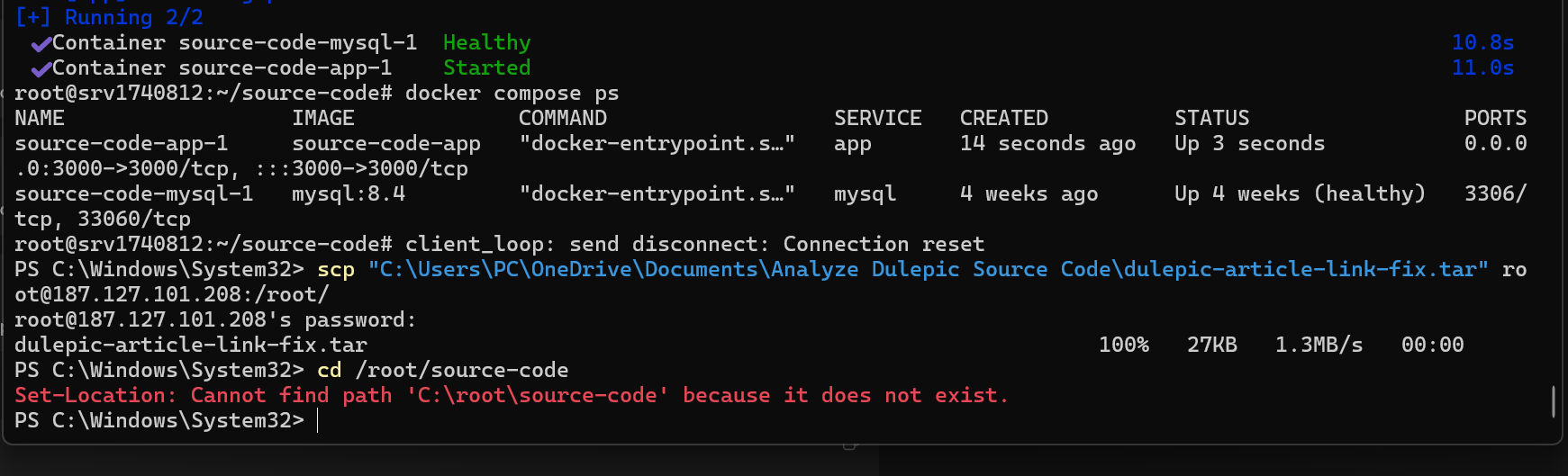Viewport: 1568px width, 476px height.
Task: Click the '100%' transfer progress value
Action: coord(1124,346)
